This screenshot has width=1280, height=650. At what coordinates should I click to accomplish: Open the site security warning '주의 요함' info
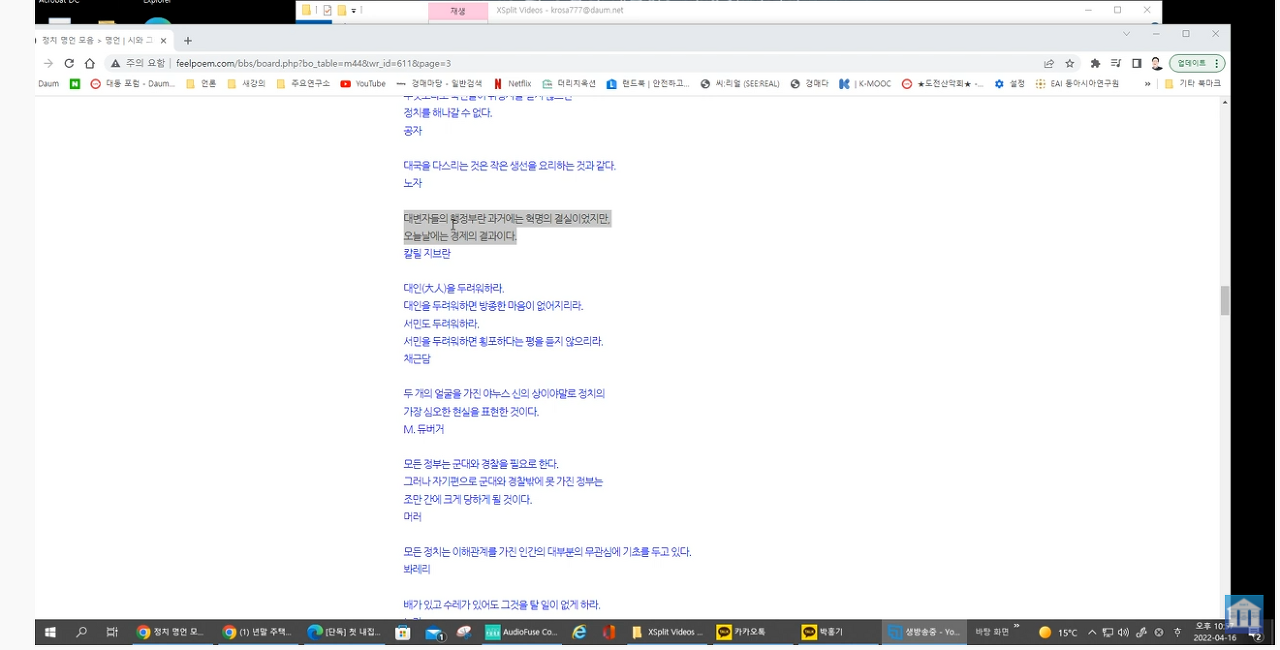[x=138, y=63]
